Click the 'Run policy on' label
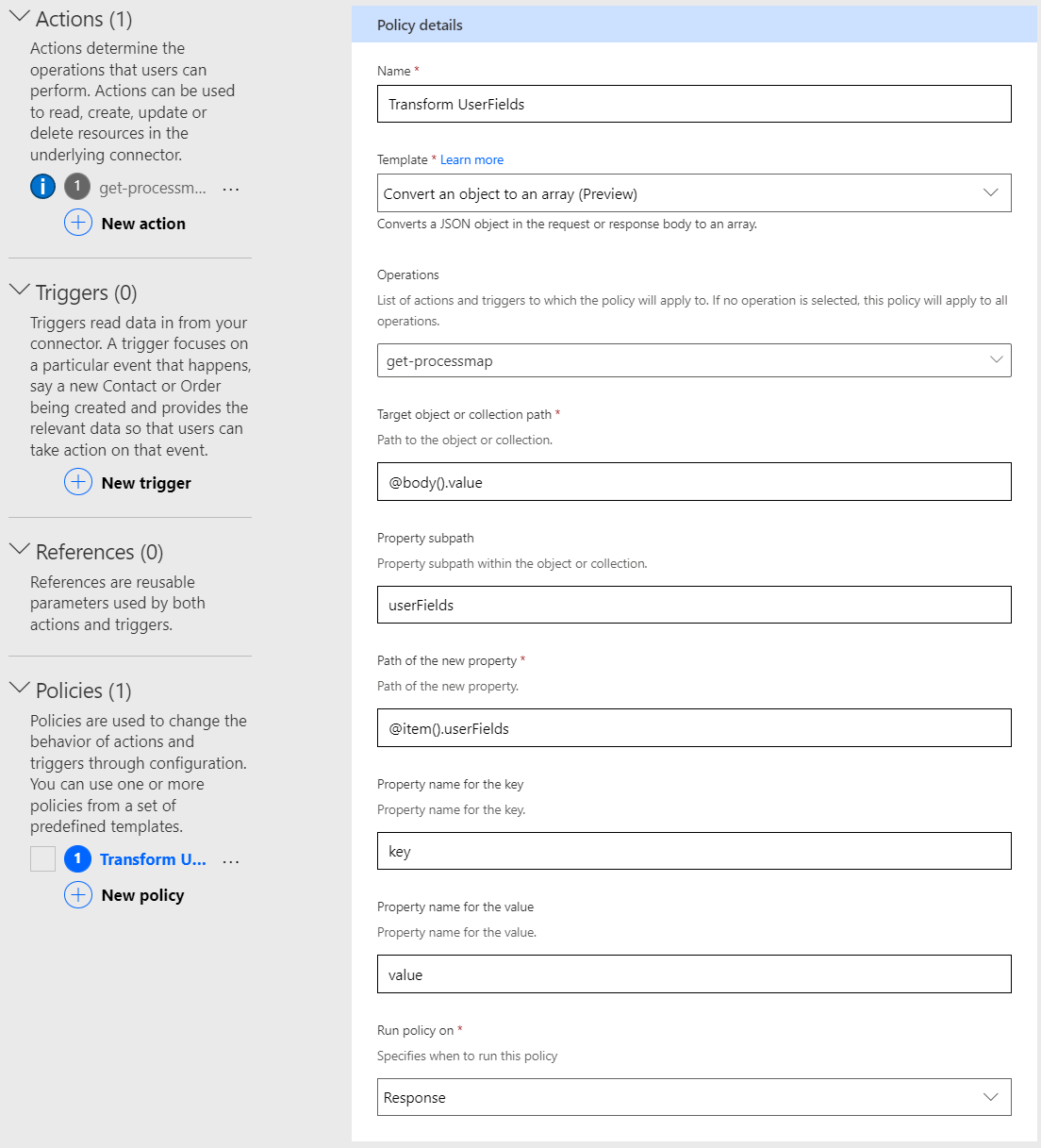Viewport: 1041px width, 1148px height. tap(415, 1030)
